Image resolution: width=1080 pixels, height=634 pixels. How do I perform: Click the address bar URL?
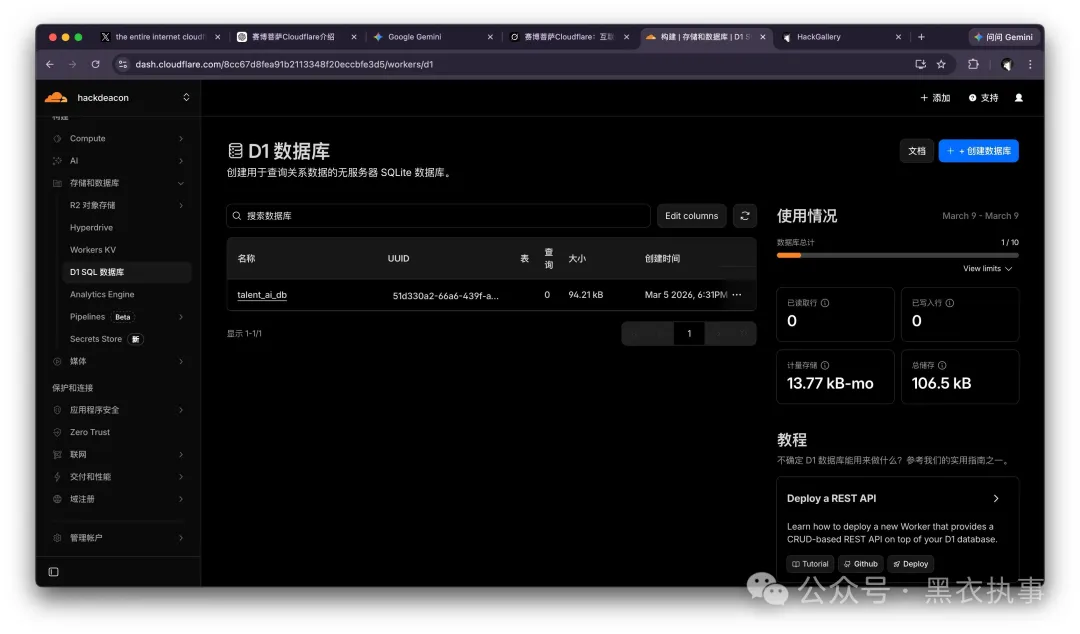[284, 64]
